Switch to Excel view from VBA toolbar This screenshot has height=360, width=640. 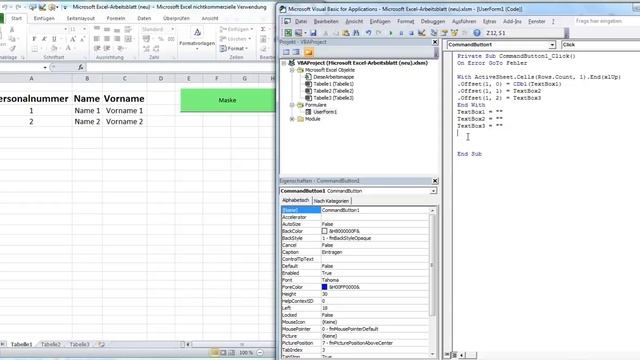288,33
